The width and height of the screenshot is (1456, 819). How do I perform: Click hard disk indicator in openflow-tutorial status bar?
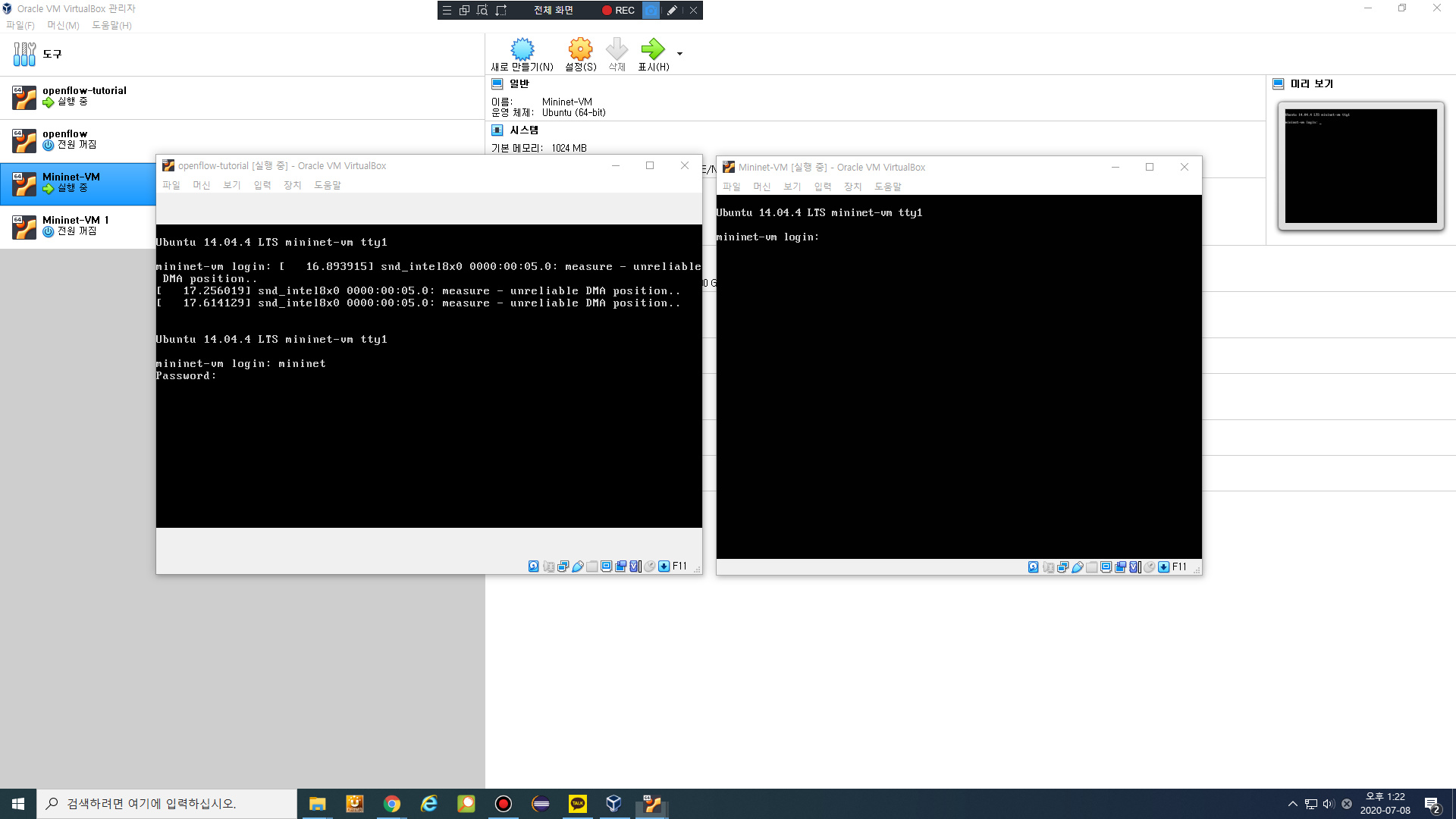click(534, 566)
